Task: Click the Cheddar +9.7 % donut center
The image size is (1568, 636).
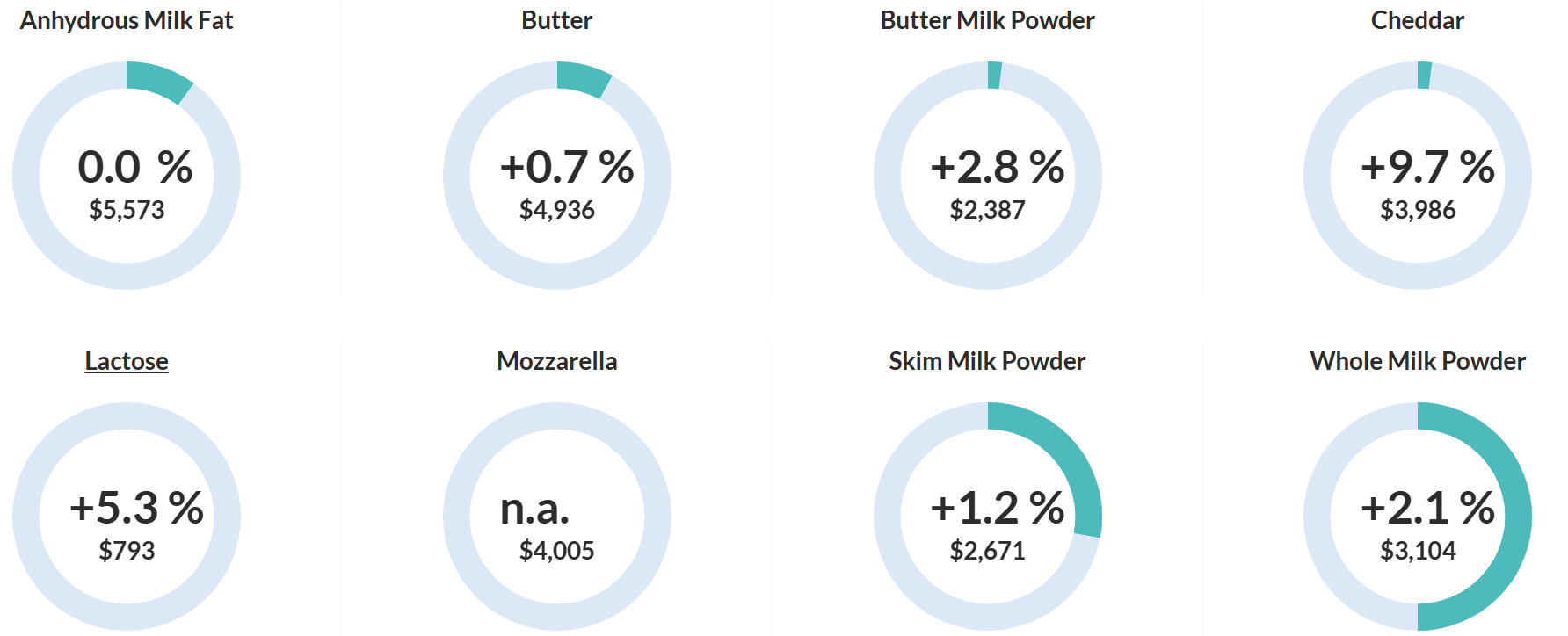Action: (x=1426, y=167)
